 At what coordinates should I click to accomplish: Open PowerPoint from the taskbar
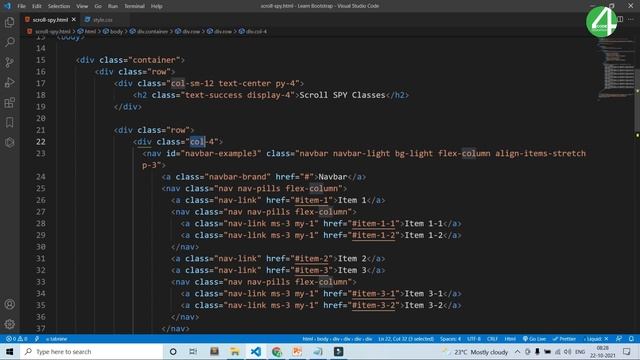pyautogui.click(x=297, y=351)
